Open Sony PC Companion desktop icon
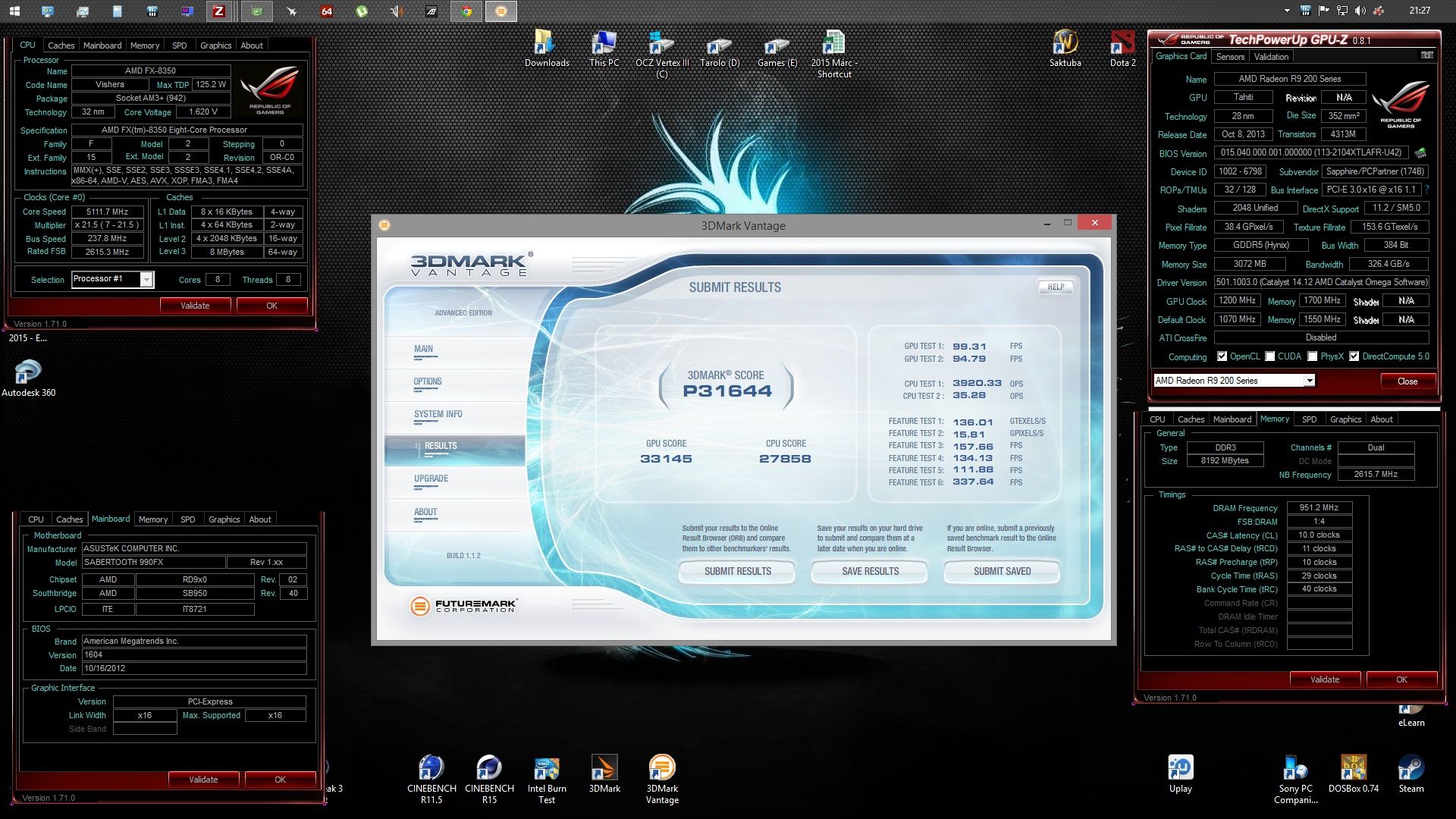 click(1296, 779)
